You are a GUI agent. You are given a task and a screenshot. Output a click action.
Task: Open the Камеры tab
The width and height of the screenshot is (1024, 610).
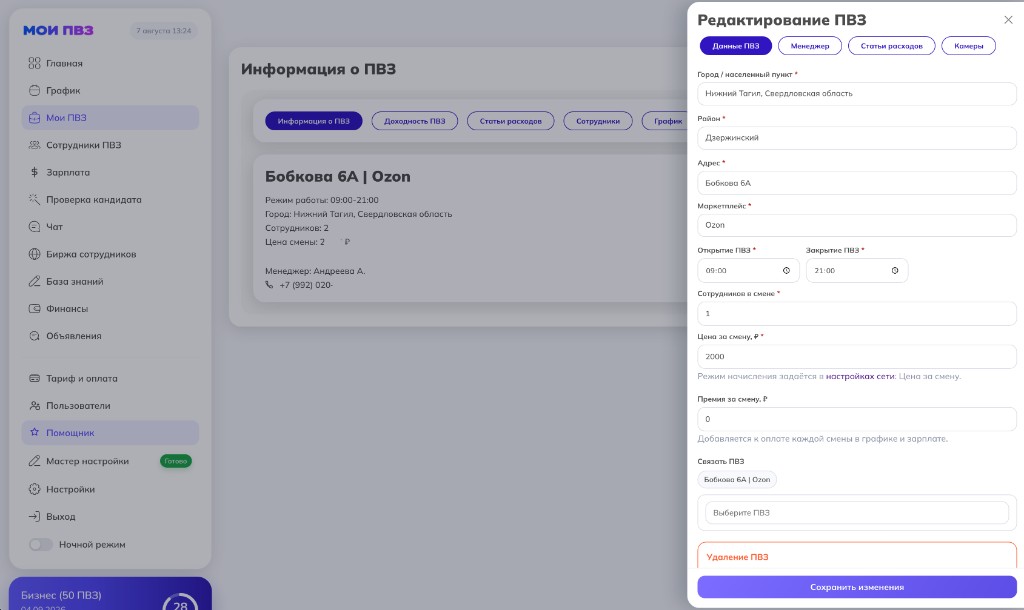click(x=968, y=46)
